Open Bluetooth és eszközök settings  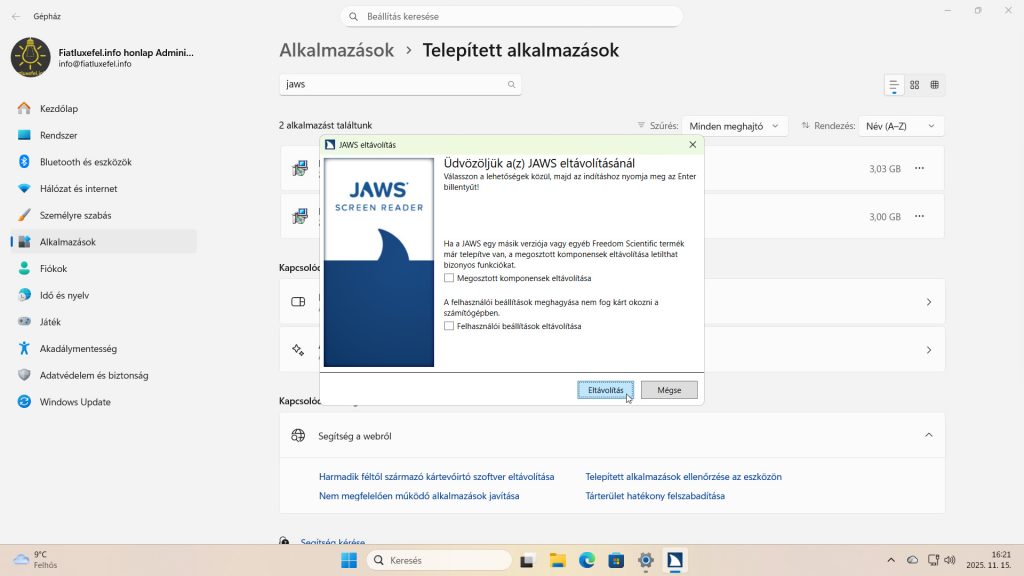click(84, 161)
